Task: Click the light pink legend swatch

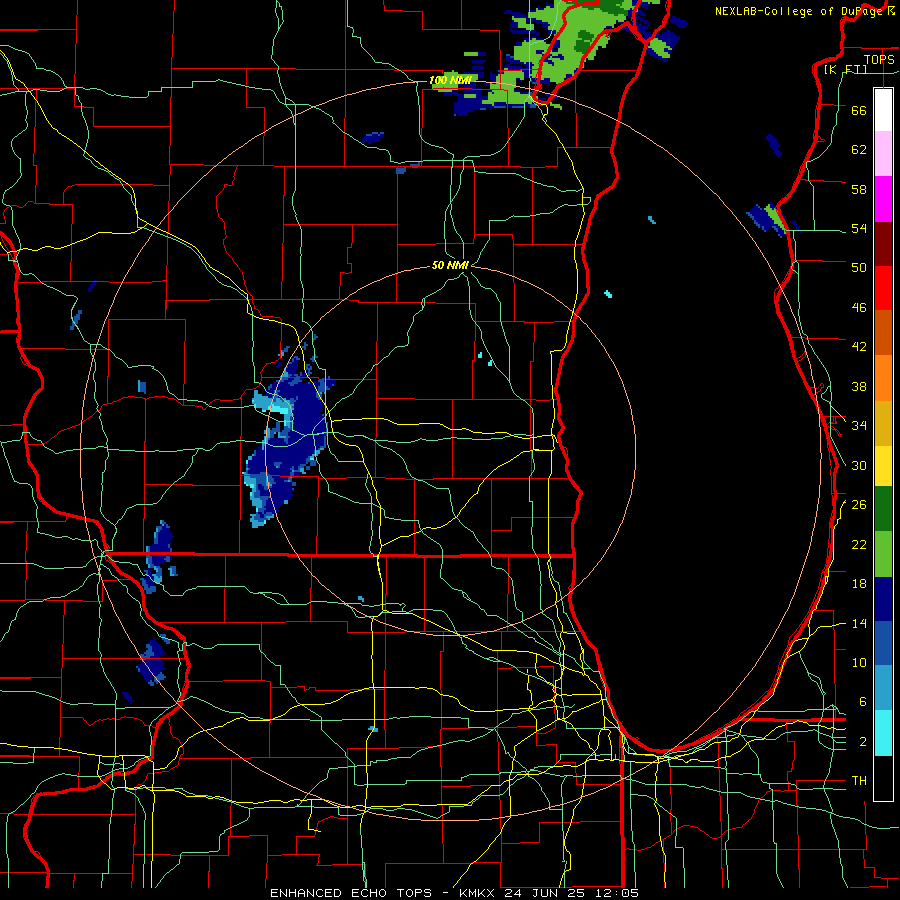Action: click(883, 153)
